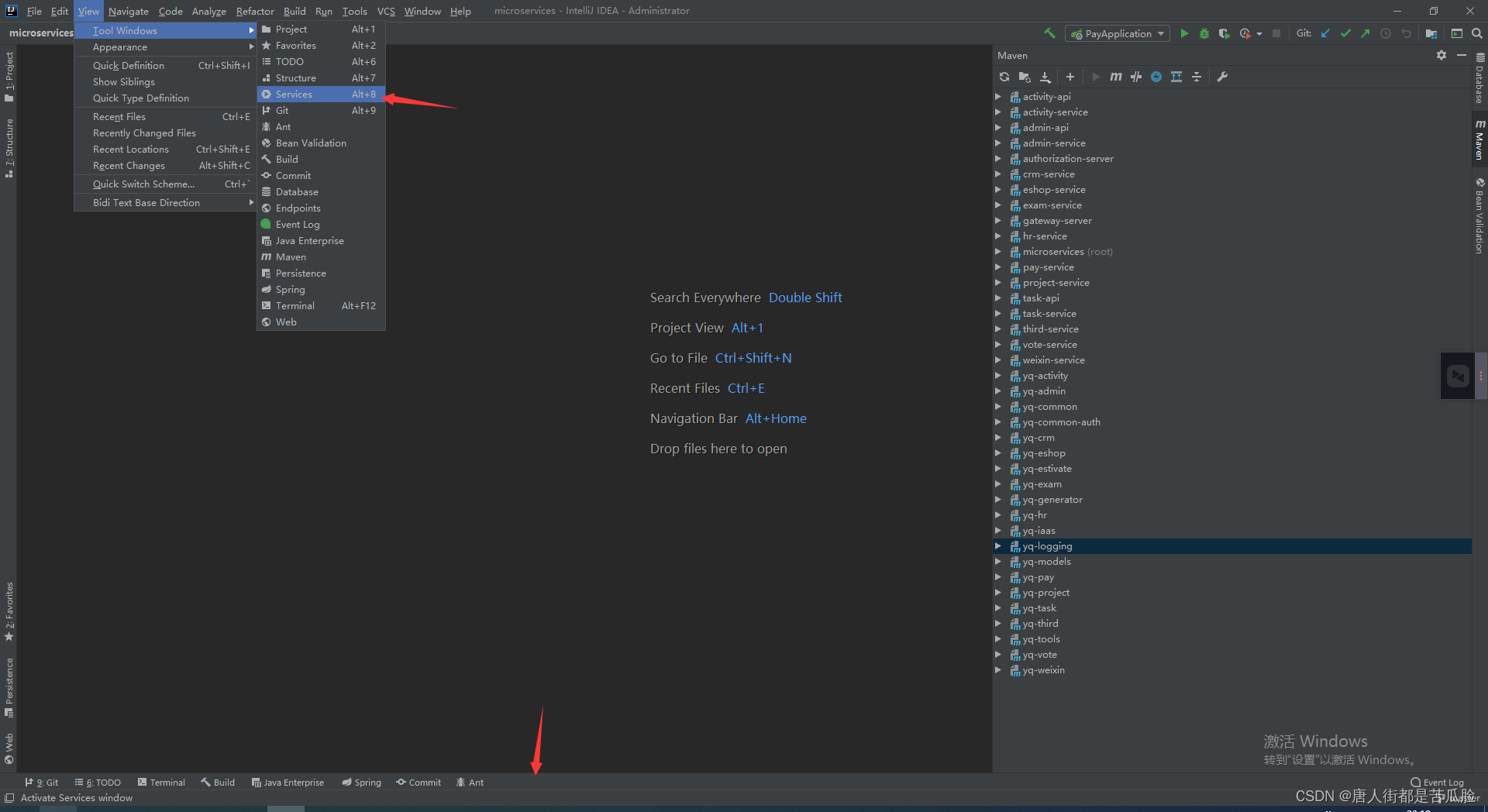This screenshot has width=1488, height=812.
Task: Select Database in Tool Windows submenu
Action: [x=321, y=191]
